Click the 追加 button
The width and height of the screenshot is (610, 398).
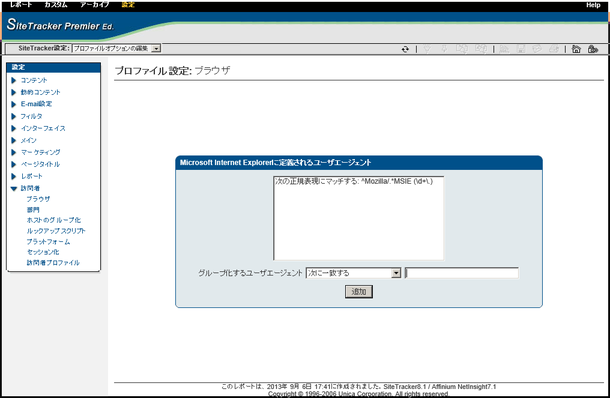pos(359,291)
